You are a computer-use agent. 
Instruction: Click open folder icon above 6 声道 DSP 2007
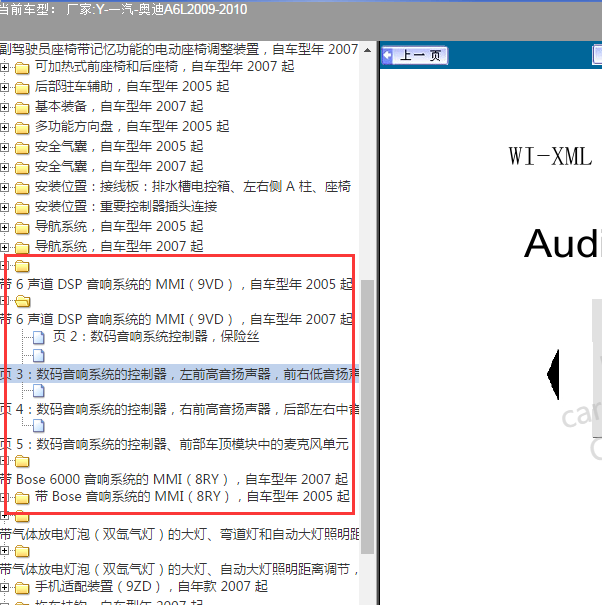click(x=23, y=301)
